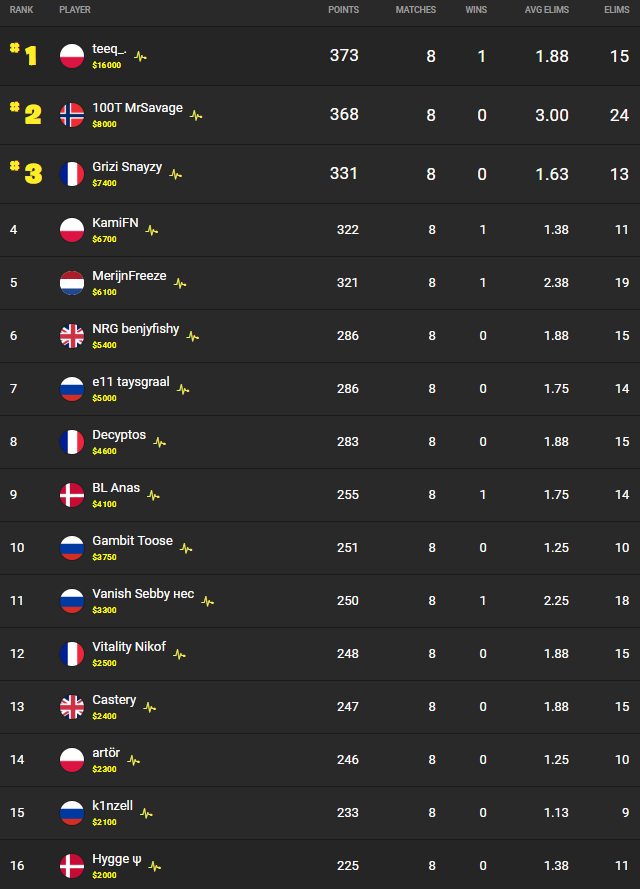Image resolution: width=640 pixels, height=889 pixels.
Task: Click the pulse icon next to Grizi Snayzy
Action: click(x=176, y=174)
